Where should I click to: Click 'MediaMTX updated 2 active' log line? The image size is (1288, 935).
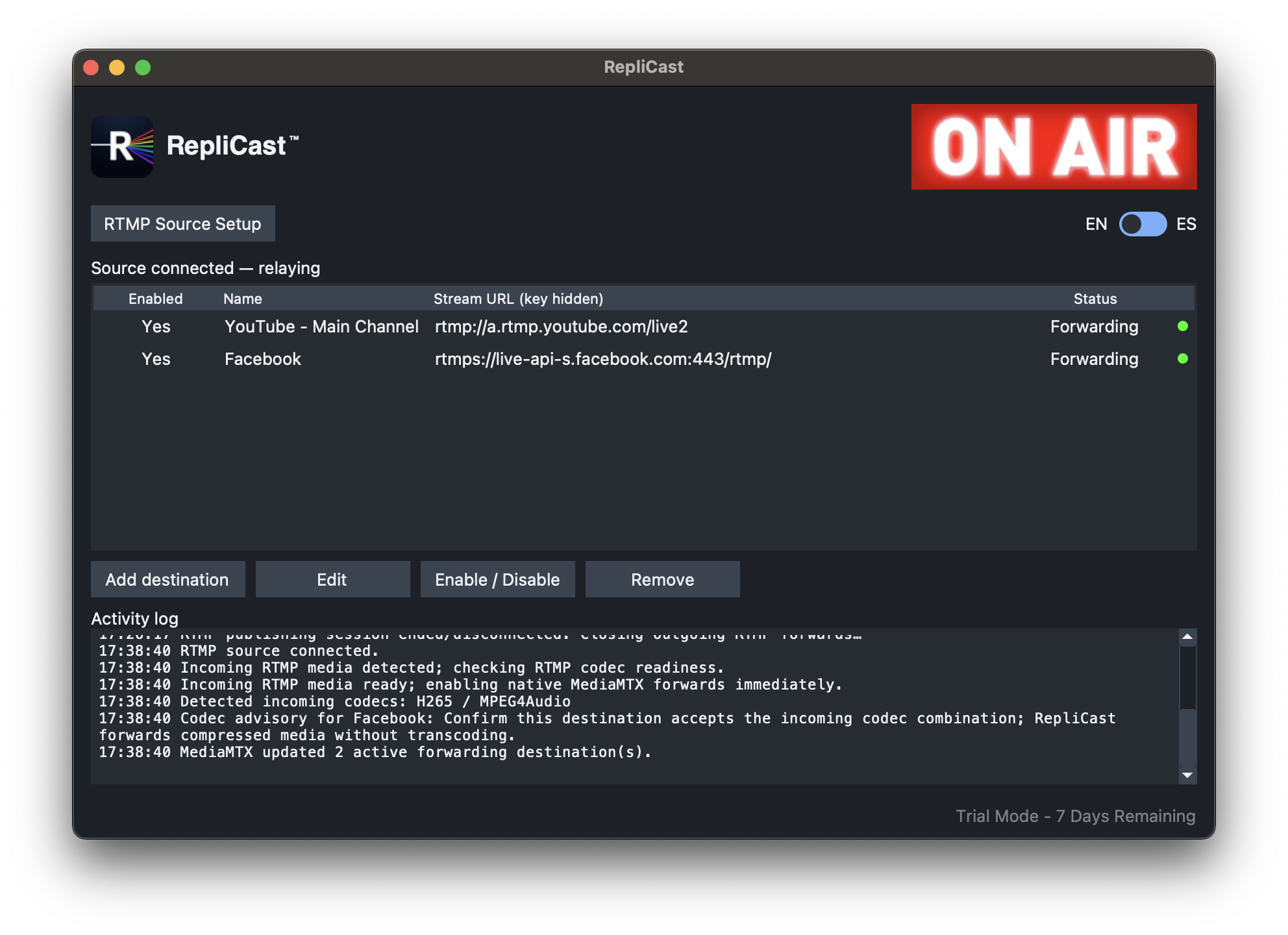[375, 752]
